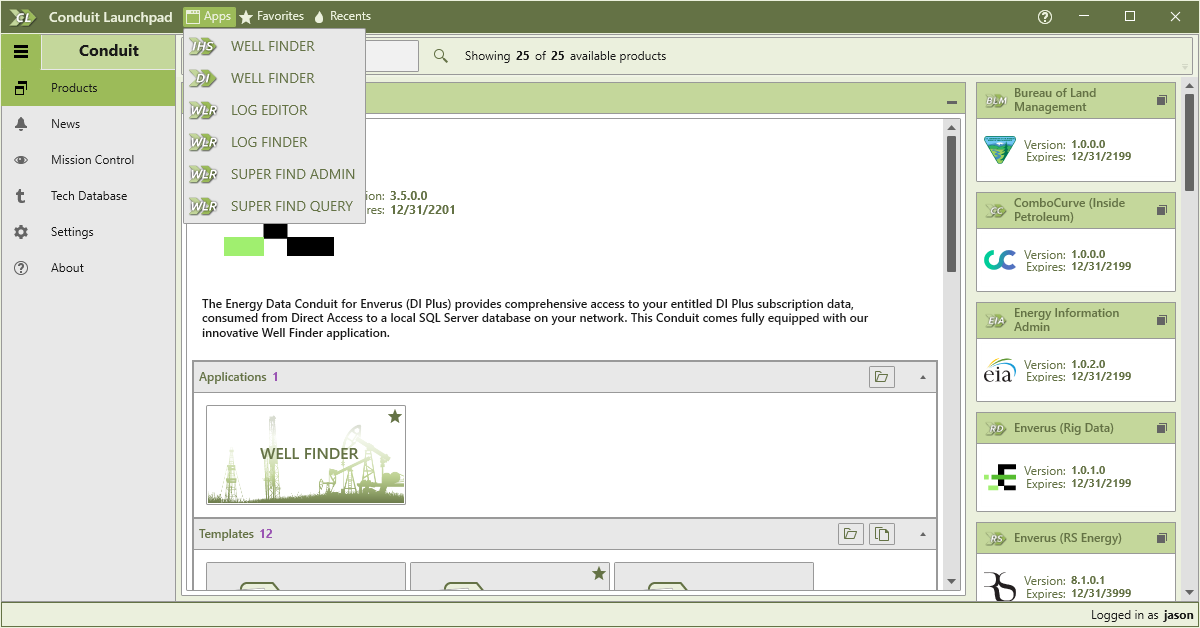Image resolution: width=1200 pixels, height=628 pixels.
Task: Open SUPER FIND ADMIN app
Action: 274,174
